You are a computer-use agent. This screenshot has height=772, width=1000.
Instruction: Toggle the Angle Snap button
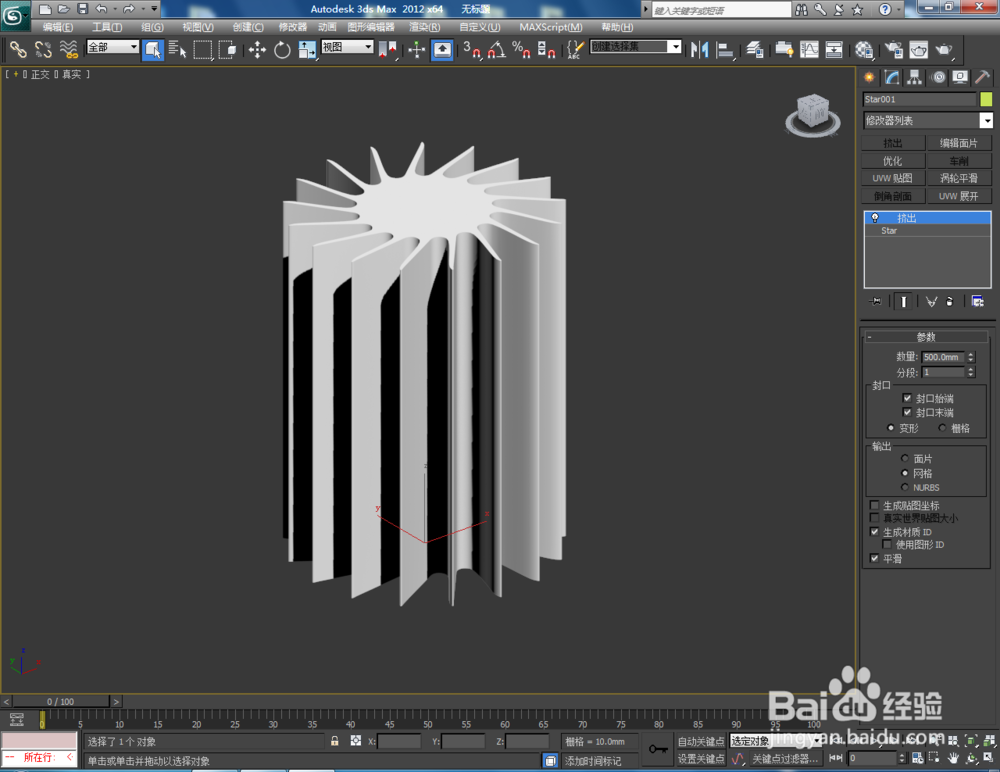[x=496, y=49]
